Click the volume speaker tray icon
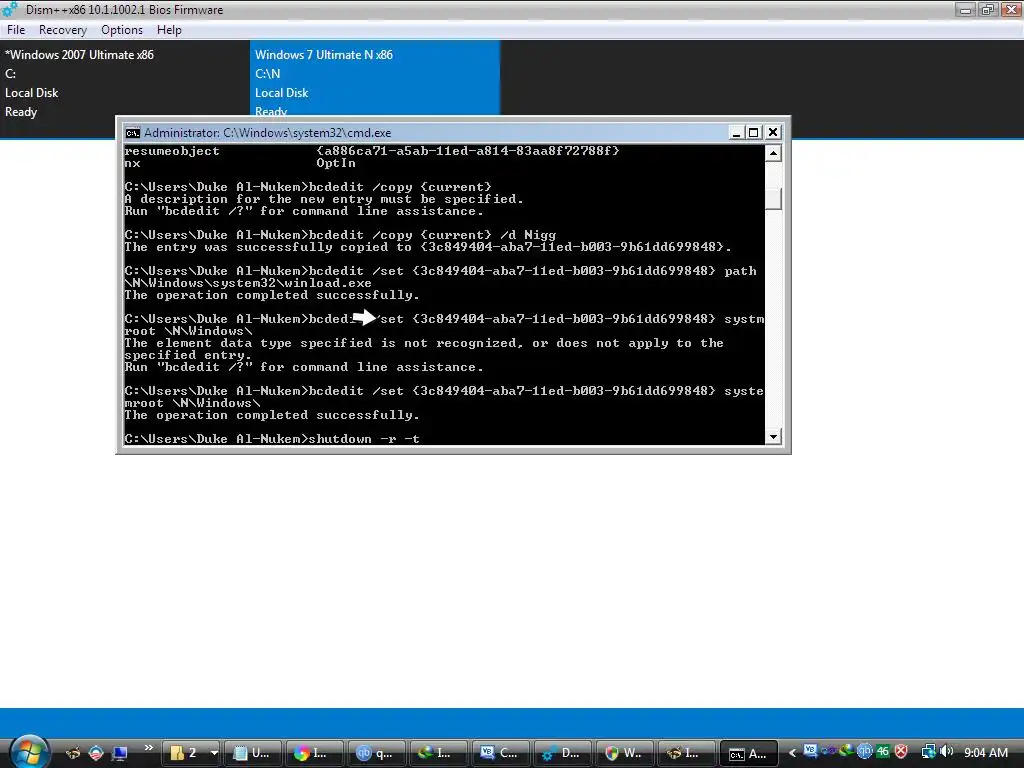The width and height of the screenshot is (1024, 768). [x=946, y=752]
